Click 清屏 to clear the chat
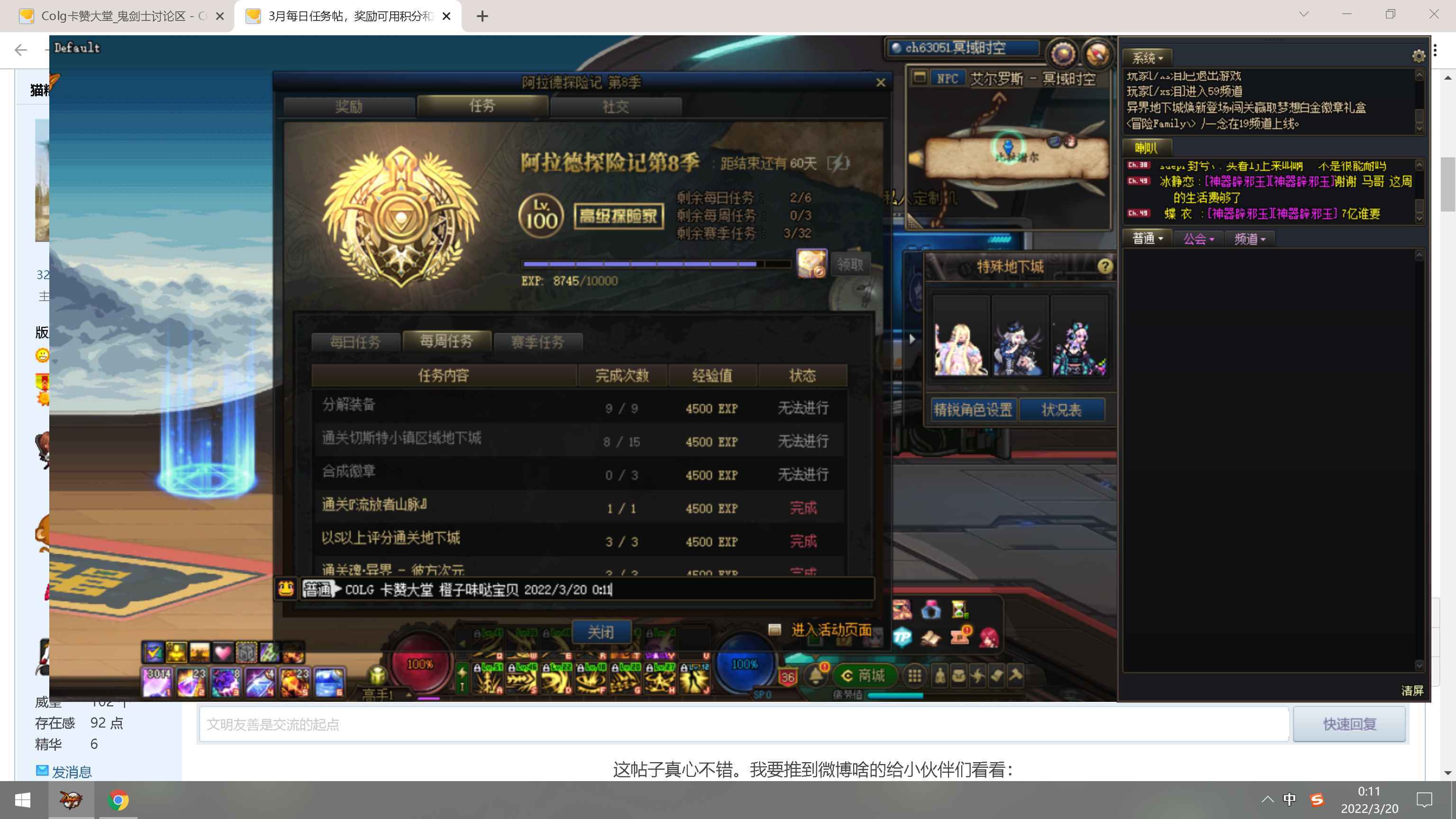This screenshot has width=1456, height=819. [x=1412, y=690]
